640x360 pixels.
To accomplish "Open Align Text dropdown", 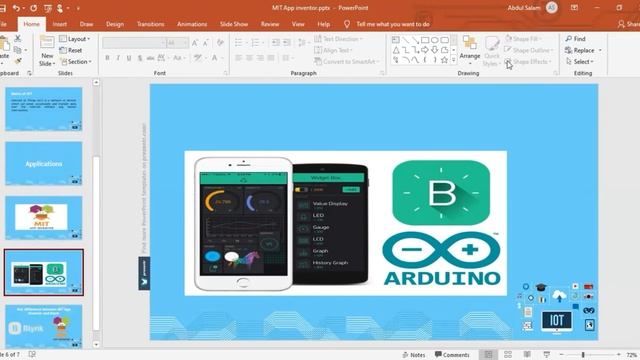I will tap(333, 50).
